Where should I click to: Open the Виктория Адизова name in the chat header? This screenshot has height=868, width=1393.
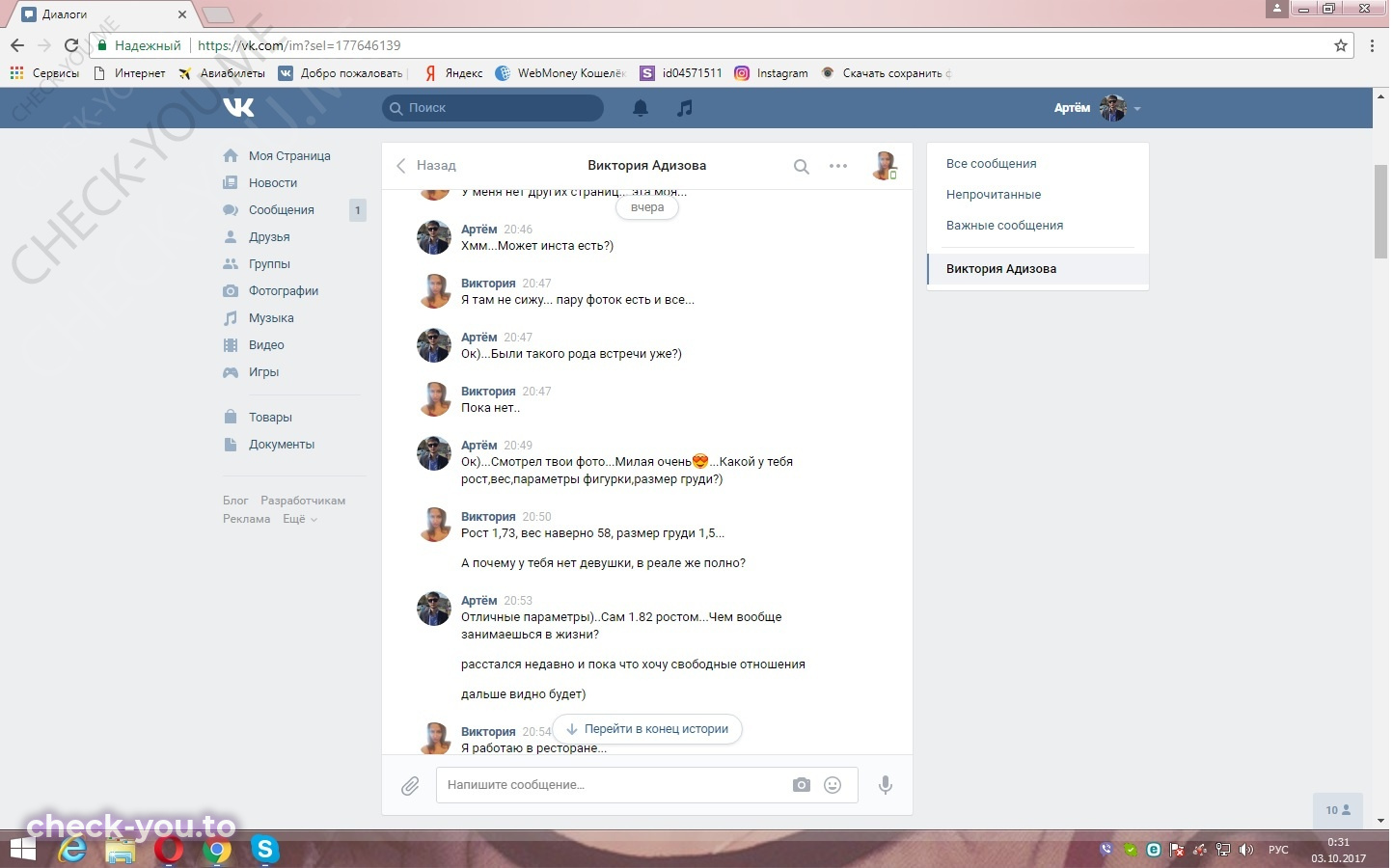pos(647,166)
